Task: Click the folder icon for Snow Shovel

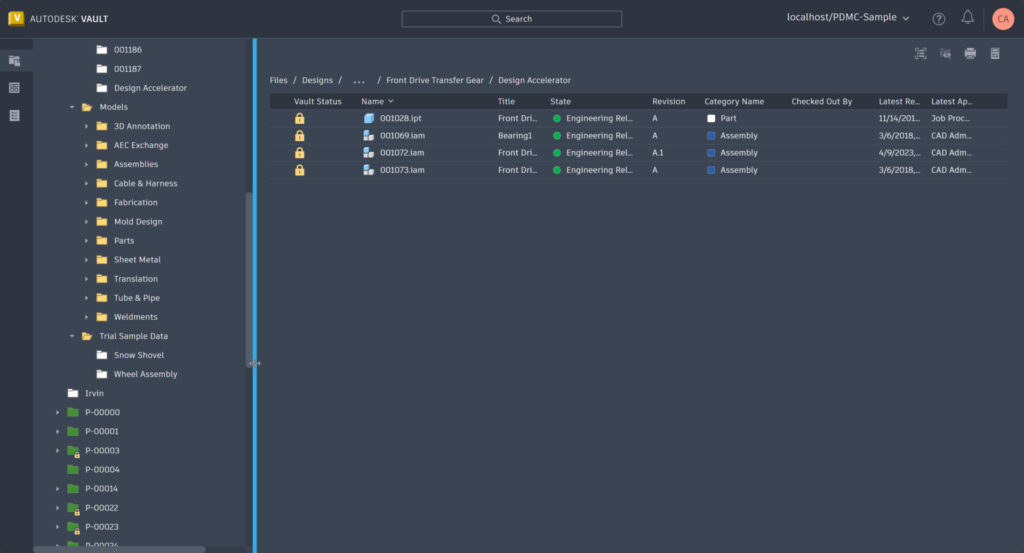Action: [102, 355]
